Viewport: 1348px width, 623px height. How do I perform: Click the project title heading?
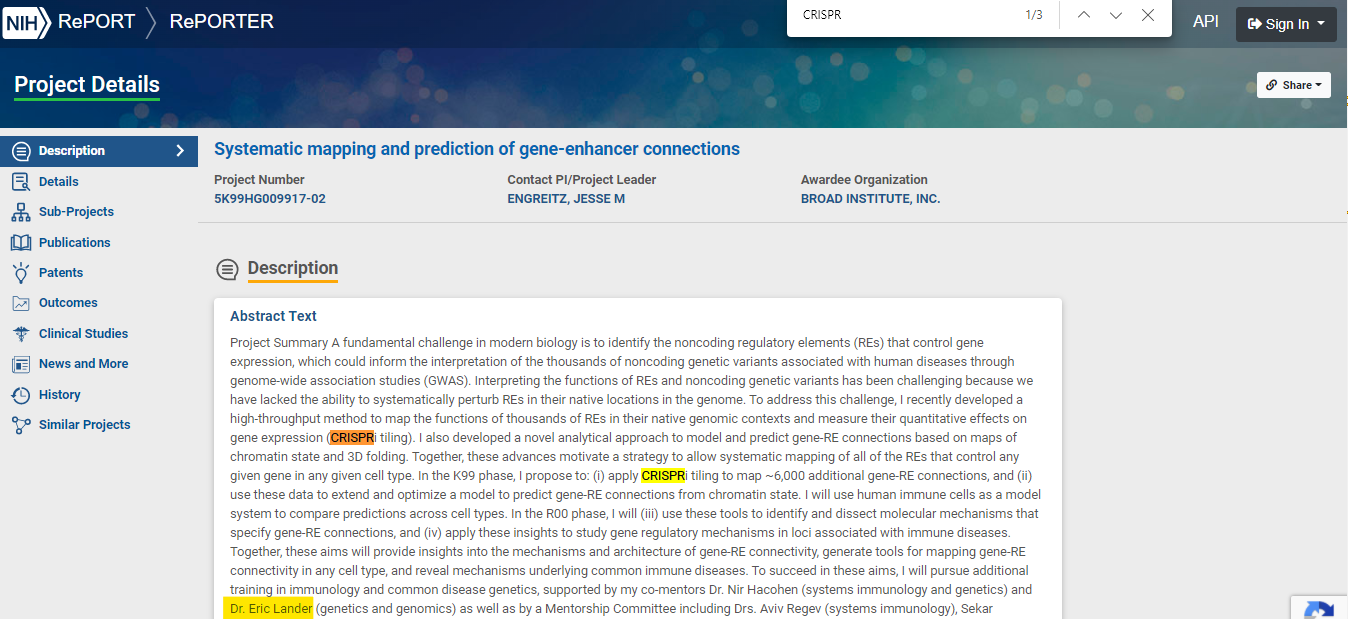point(477,149)
